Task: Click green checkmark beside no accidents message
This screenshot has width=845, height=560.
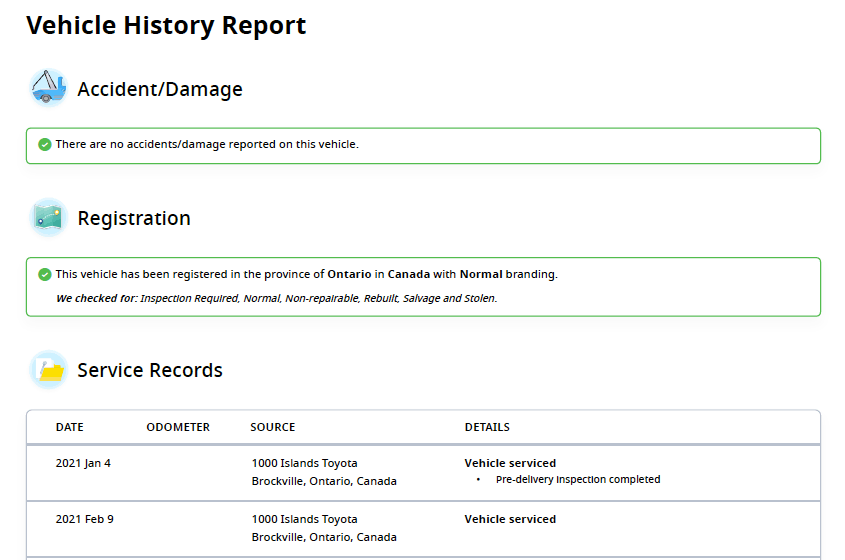Action: pos(44,145)
